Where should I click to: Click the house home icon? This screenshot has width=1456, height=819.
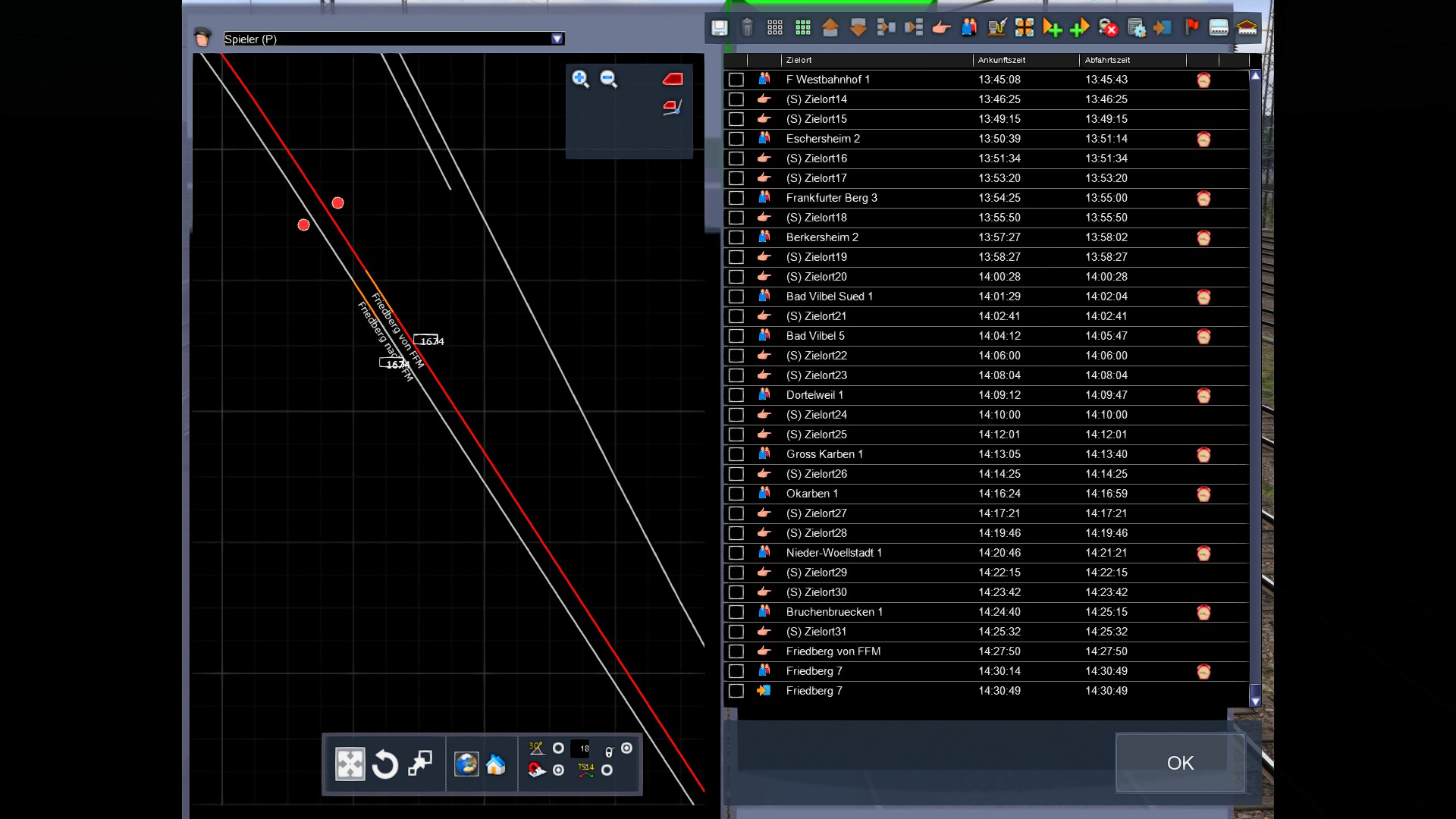[496, 764]
